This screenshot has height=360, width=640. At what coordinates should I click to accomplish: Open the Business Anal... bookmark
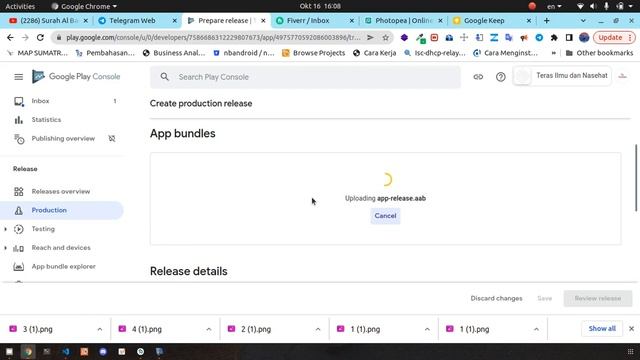pos(174,53)
